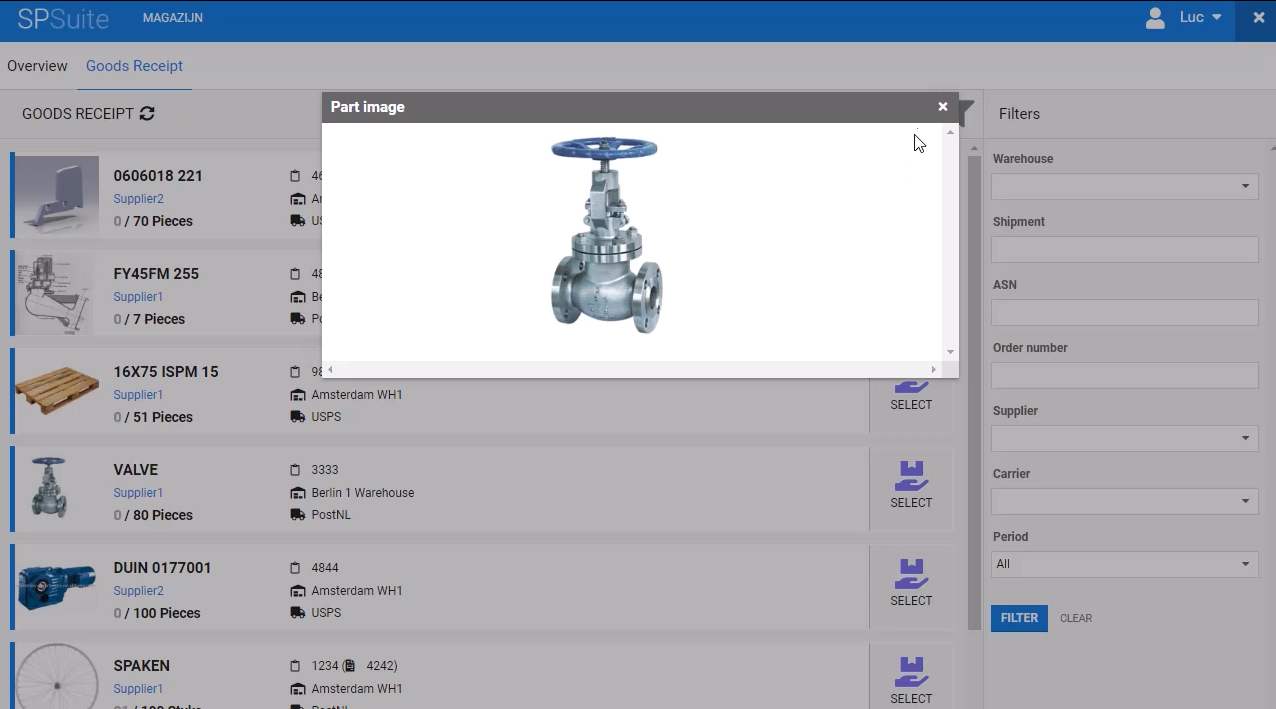The width and height of the screenshot is (1276, 709).
Task: Click Supplier1 link under FY45FM 255
Action: (138, 297)
